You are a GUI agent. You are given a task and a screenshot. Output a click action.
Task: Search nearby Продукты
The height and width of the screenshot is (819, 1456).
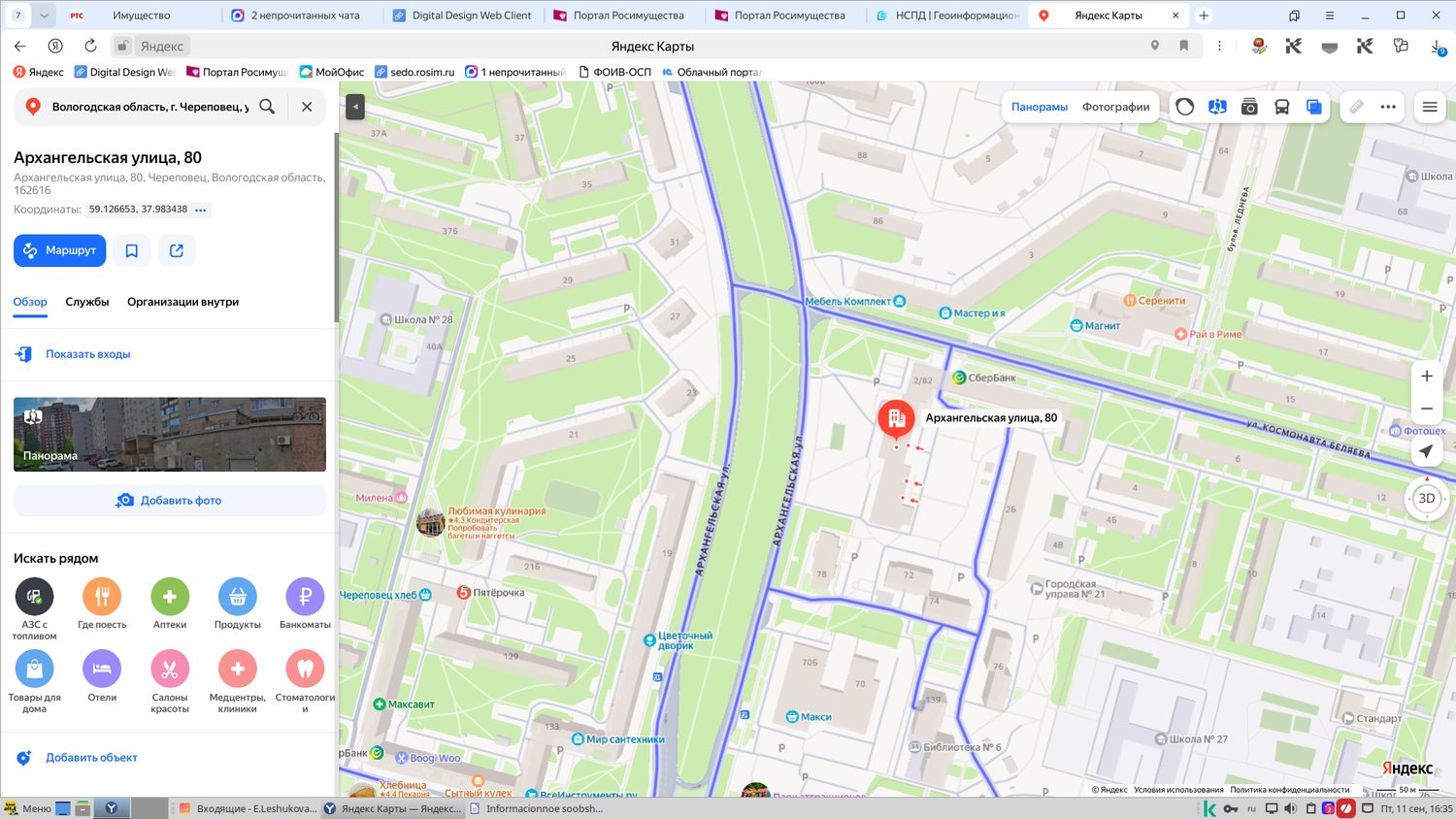(x=238, y=604)
